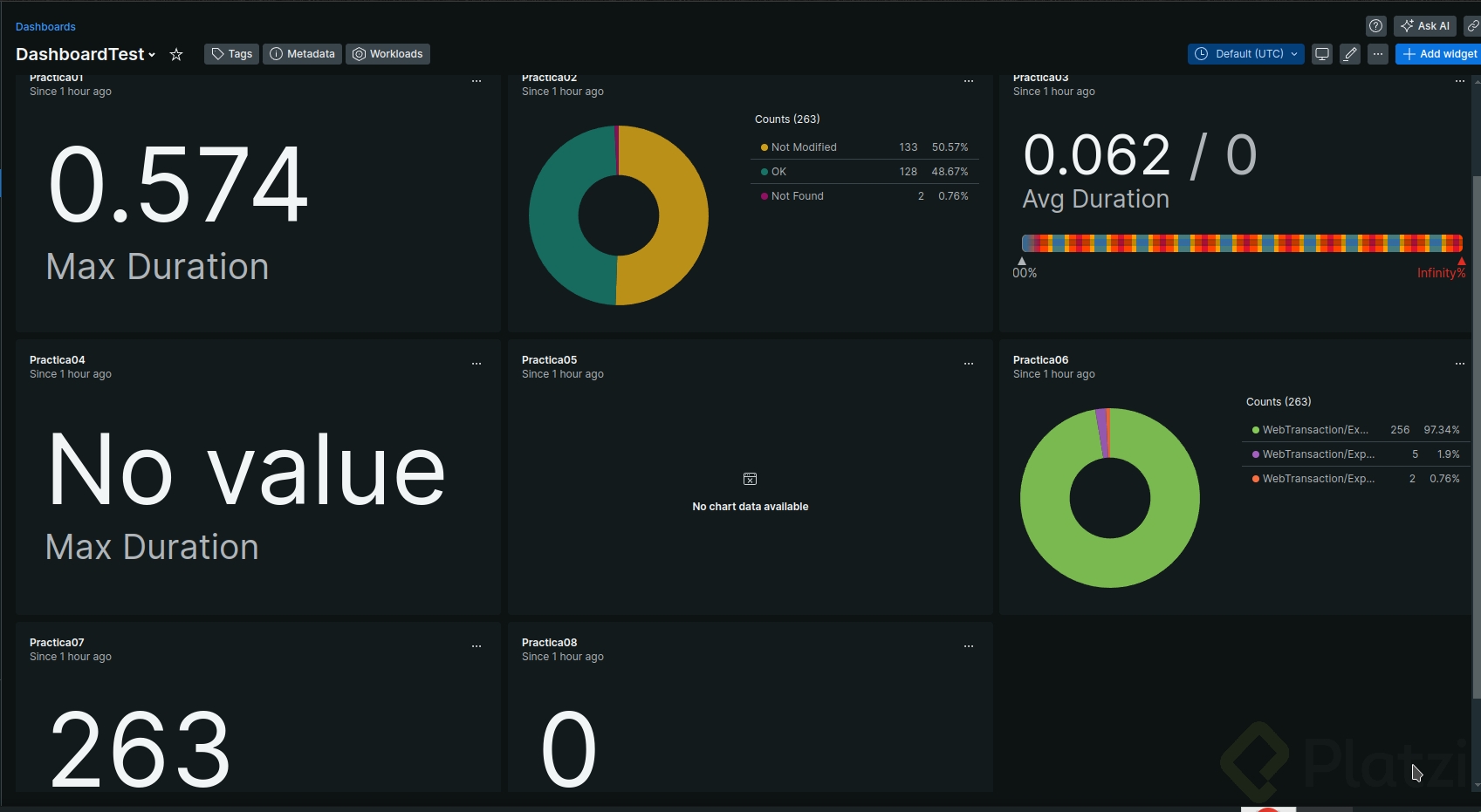Click the Practica06 widget title

[x=1040, y=360]
